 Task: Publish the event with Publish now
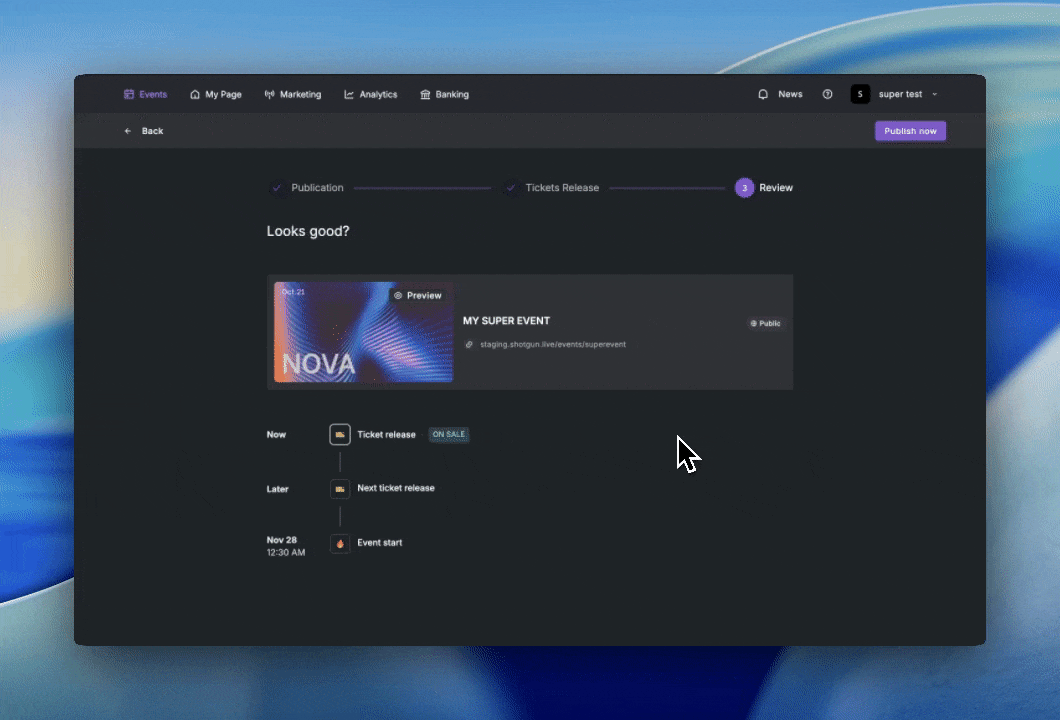click(910, 131)
